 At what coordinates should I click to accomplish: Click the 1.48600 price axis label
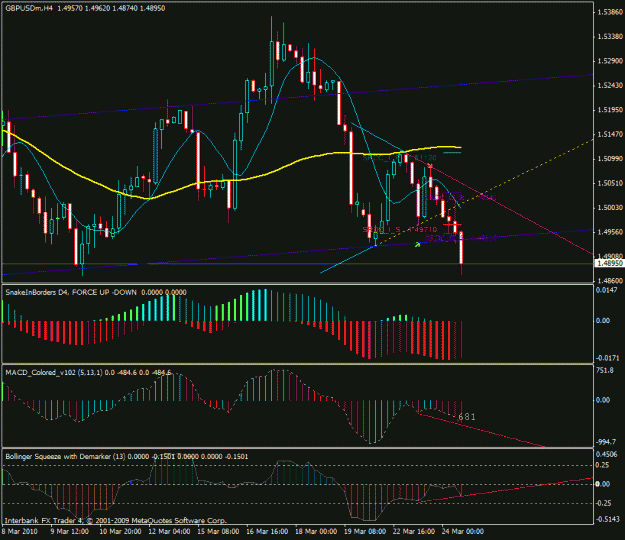(610, 280)
